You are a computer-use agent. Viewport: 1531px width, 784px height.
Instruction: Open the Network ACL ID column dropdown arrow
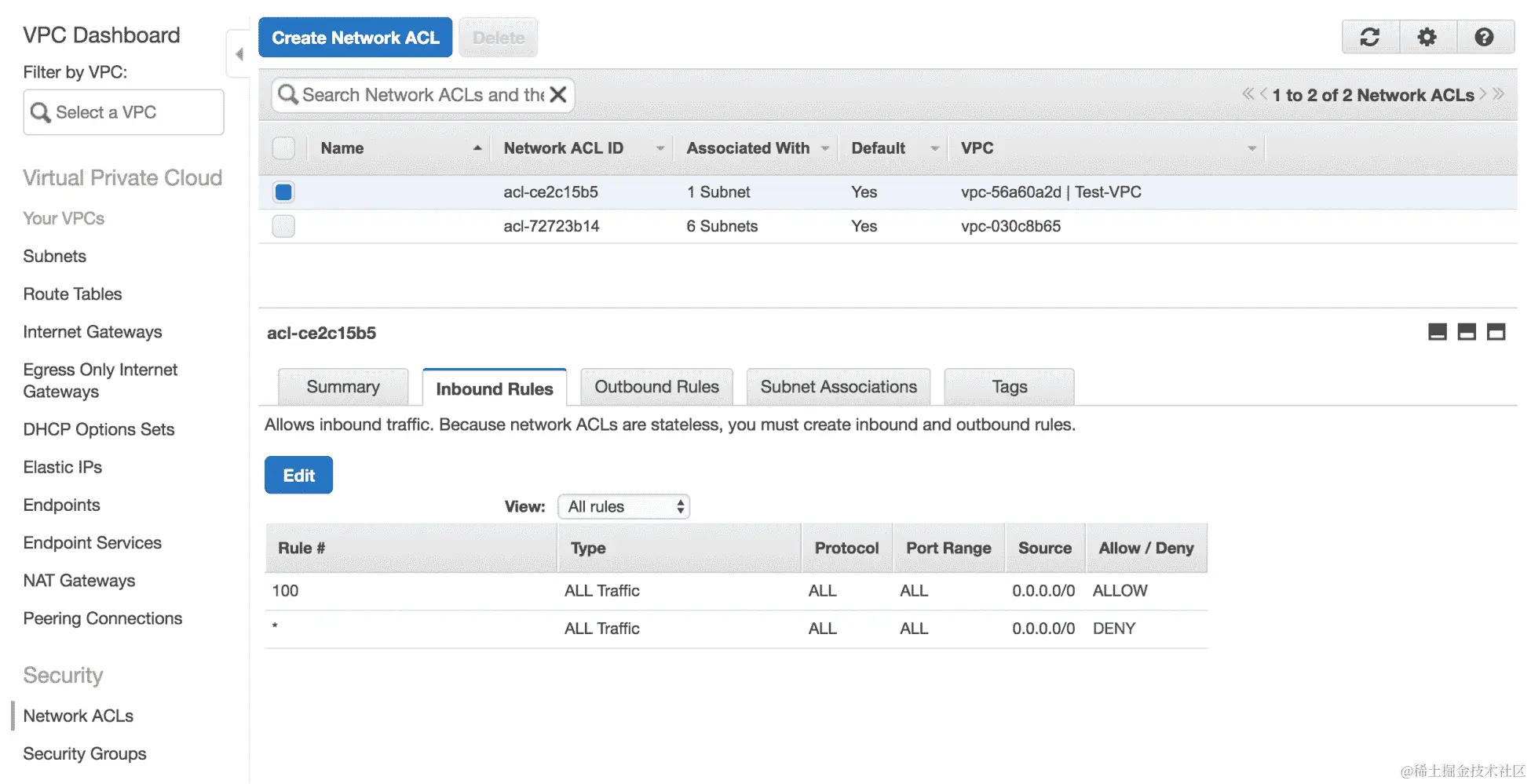(x=660, y=148)
